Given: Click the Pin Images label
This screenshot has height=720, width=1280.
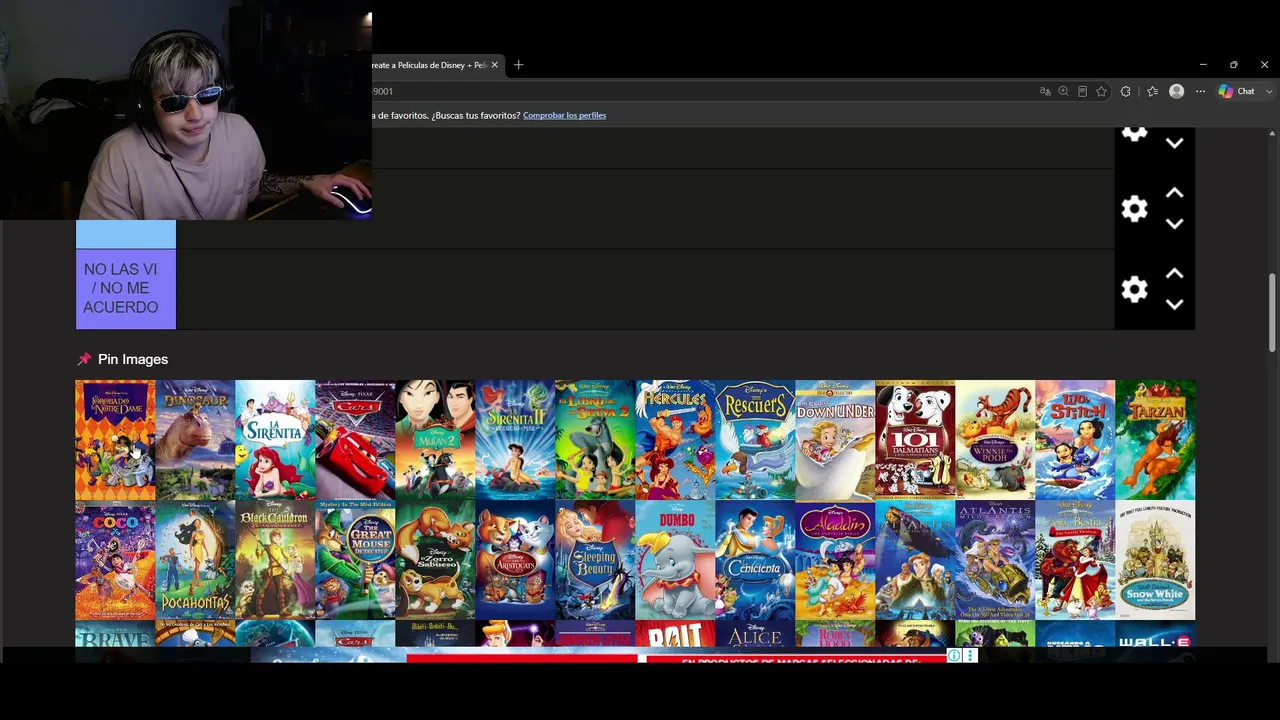Looking at the screenshot, I should pos(133,359).
